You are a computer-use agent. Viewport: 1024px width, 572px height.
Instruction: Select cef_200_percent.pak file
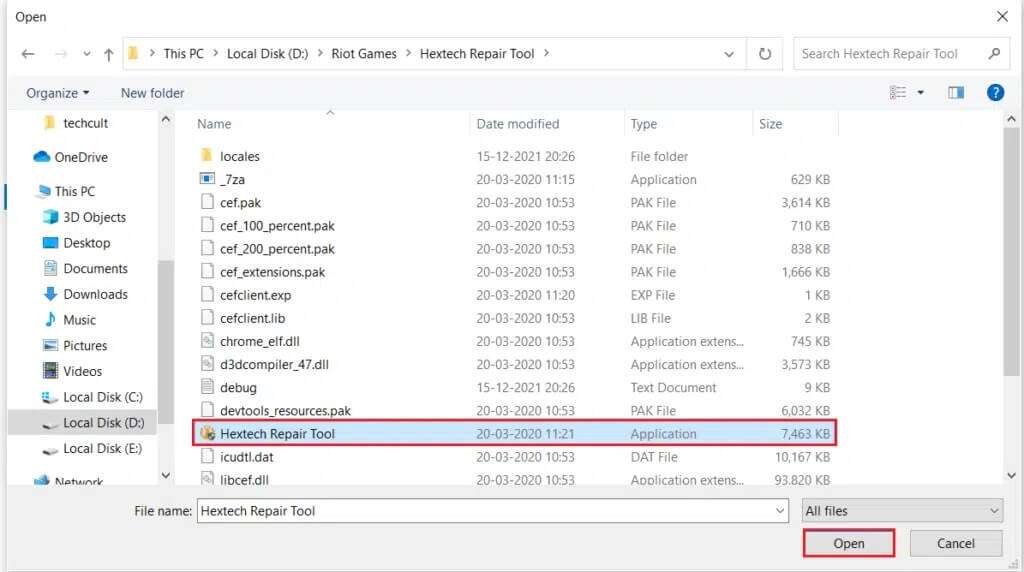click(x=277, y=249)
